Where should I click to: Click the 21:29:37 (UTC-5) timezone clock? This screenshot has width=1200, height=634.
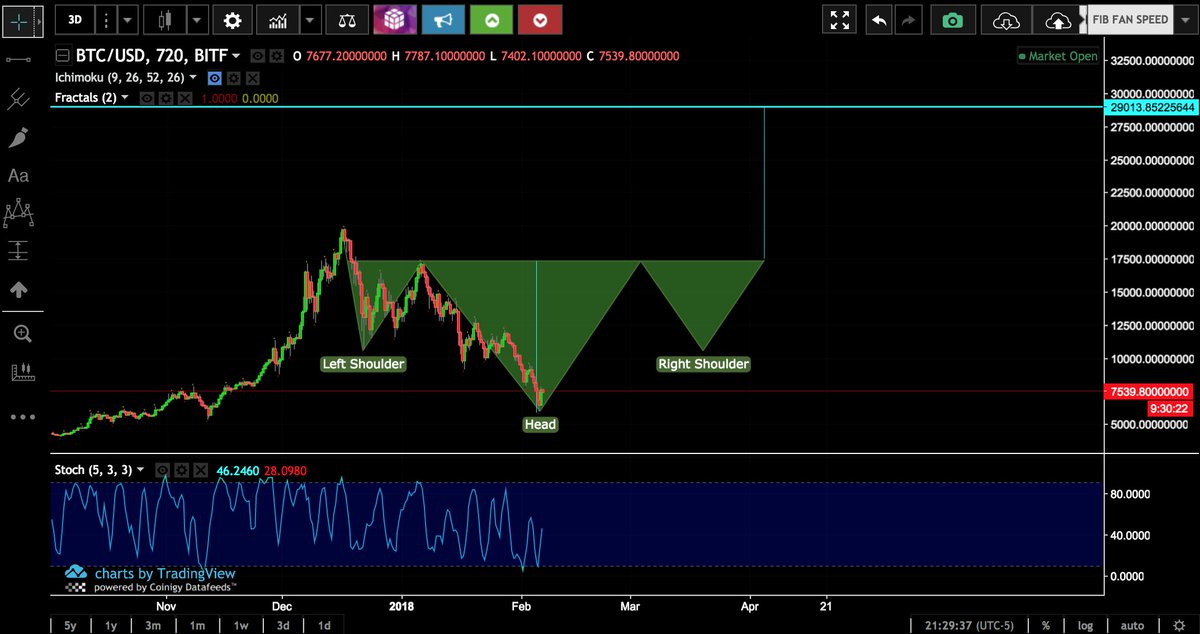click(x=970, y=625)
